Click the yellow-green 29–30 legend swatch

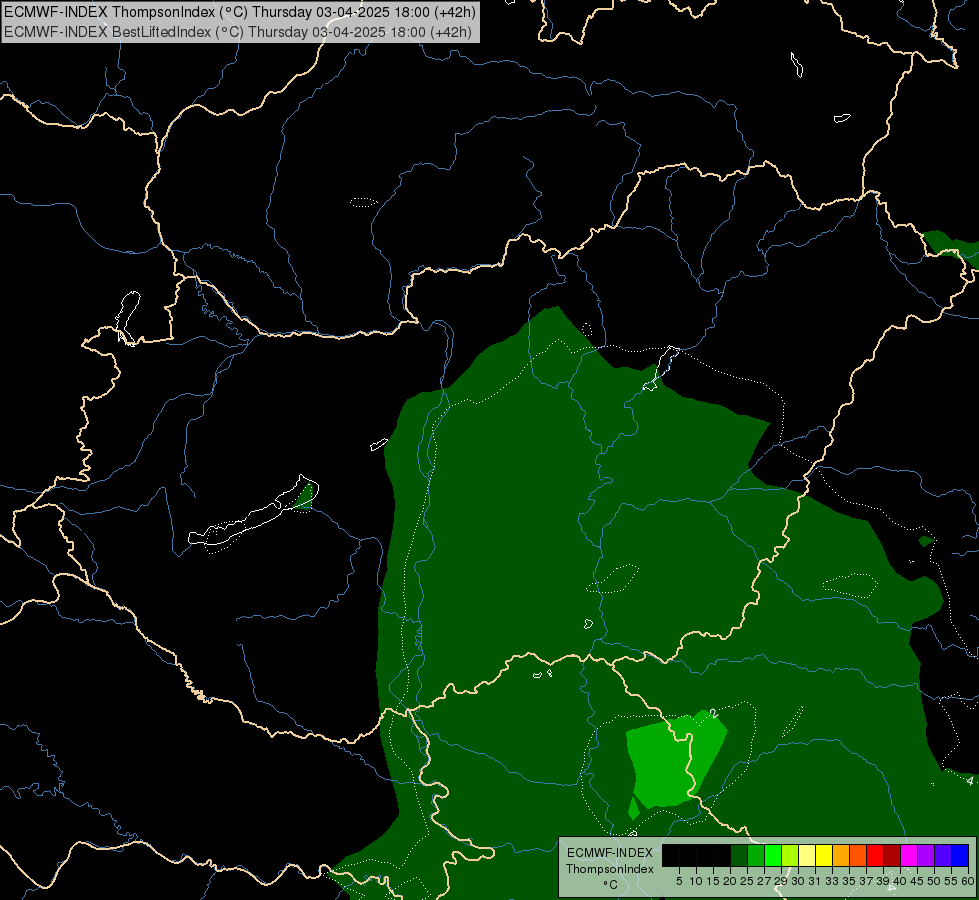point(790,855)
